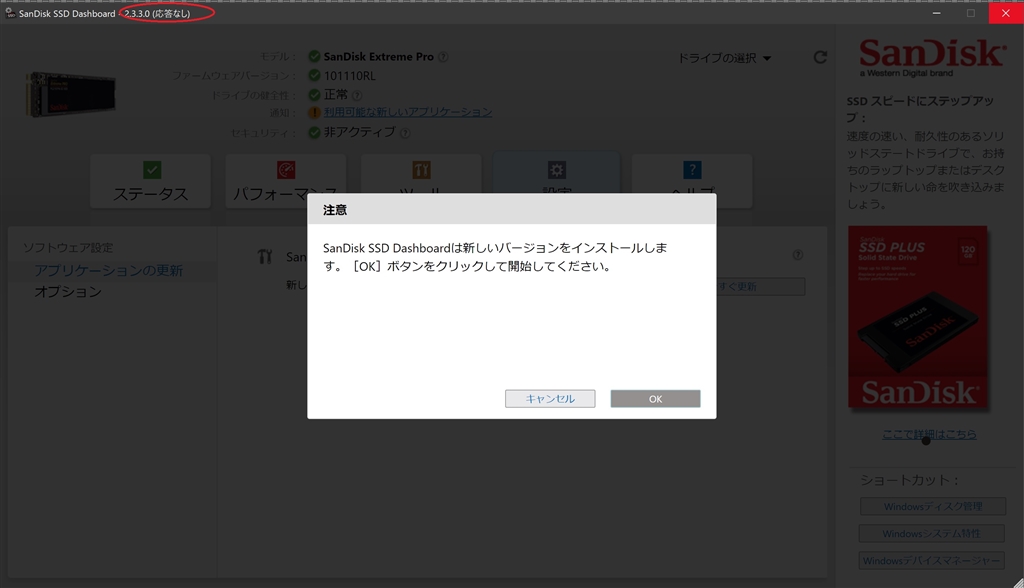Expand the ドライブの選択 dropdown

[x=724, y=58]
